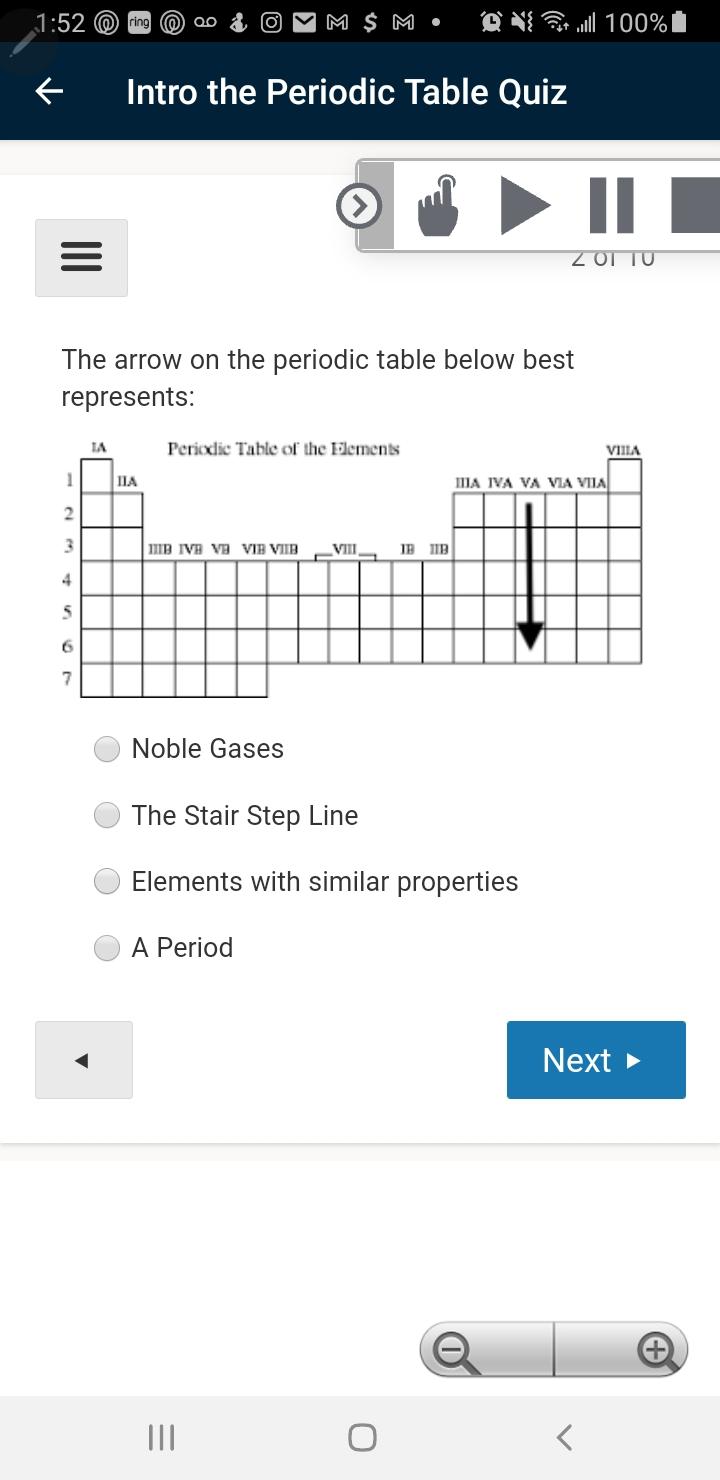This screenshot has width=720, height=1480.
Task: Choose Elements with similar properties
Action: click(x=106, y=881)
